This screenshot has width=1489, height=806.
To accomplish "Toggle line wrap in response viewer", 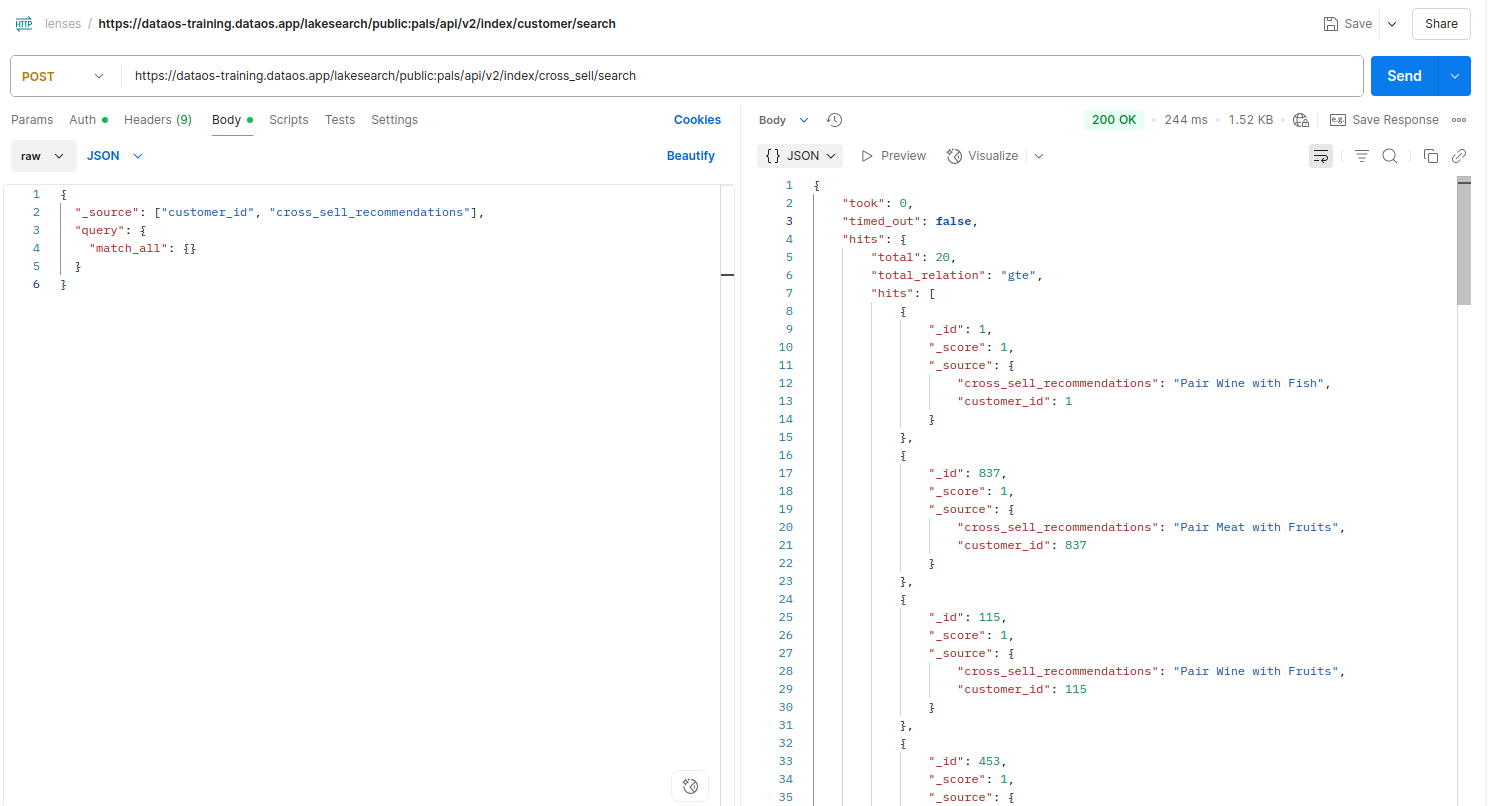I will (x=1321, y=156).
